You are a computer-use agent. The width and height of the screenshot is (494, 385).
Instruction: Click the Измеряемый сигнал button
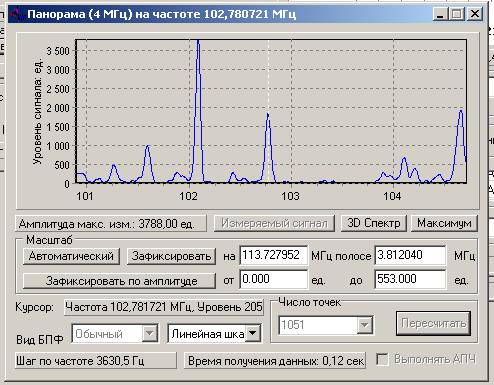(274, 223)
